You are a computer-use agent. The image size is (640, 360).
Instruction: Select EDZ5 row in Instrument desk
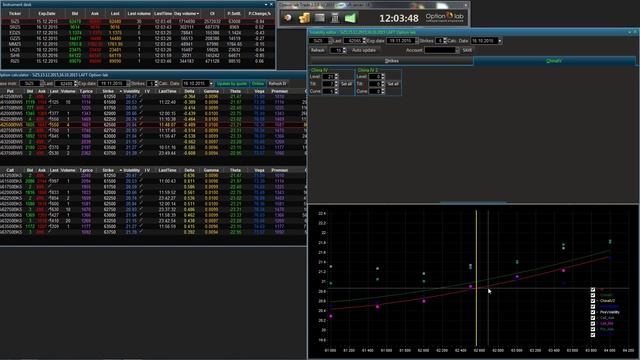pos(138,33)
